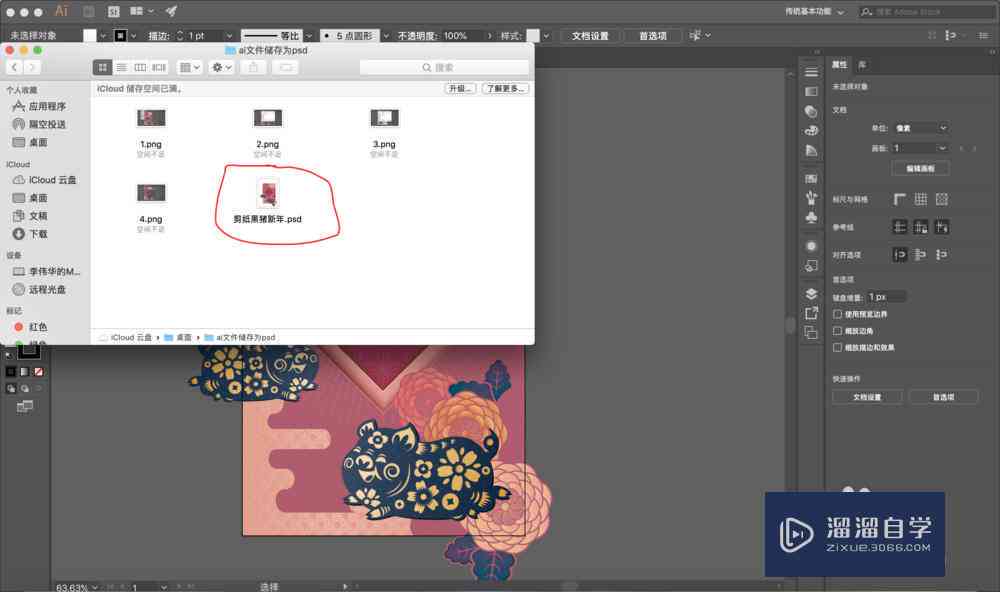Switch Finder to icon view
Image resolution: width=1000 pixels, height=592 pixels.
pos(102,67)
